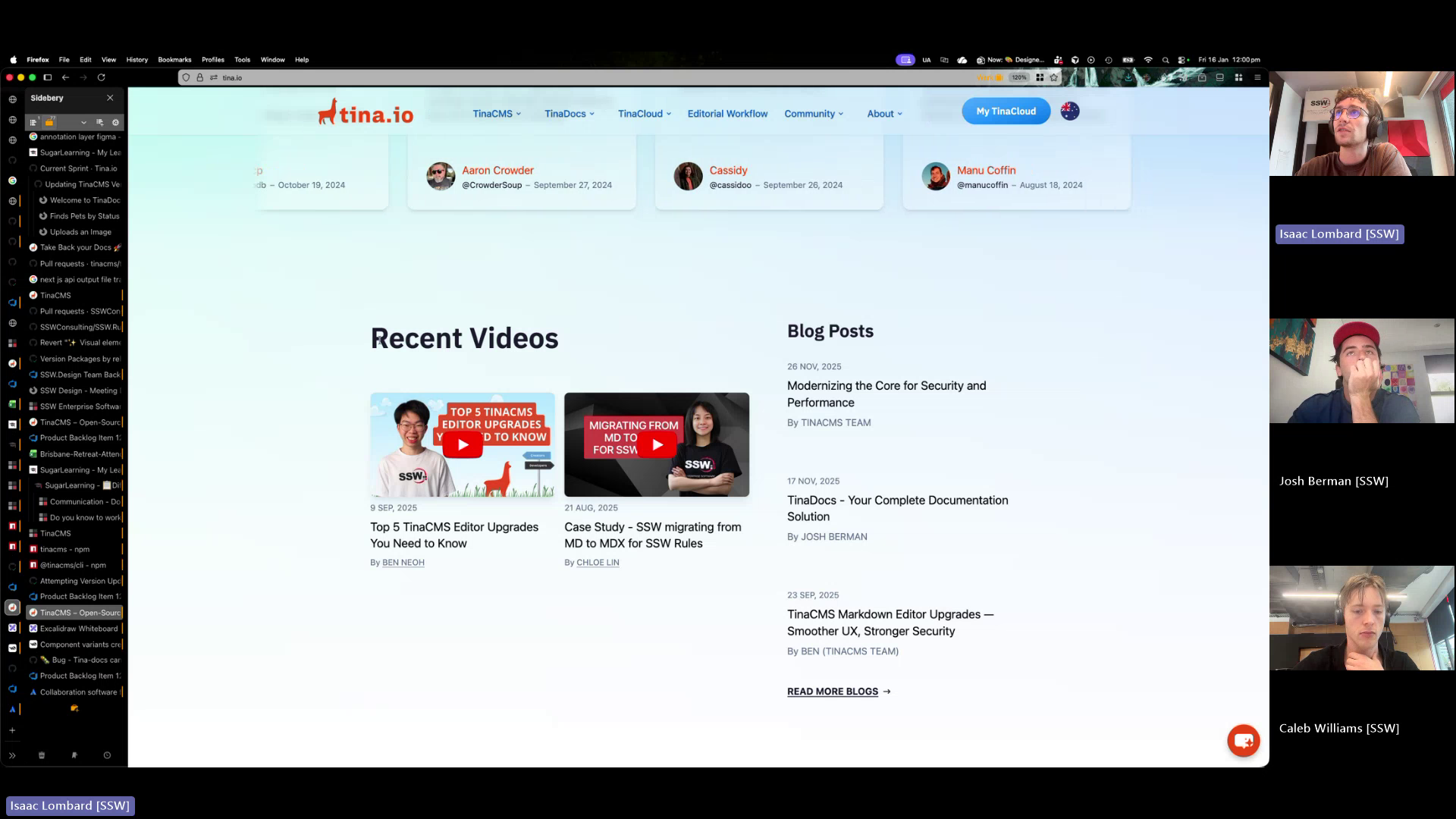Click the My TinaCloud button

1006,111
